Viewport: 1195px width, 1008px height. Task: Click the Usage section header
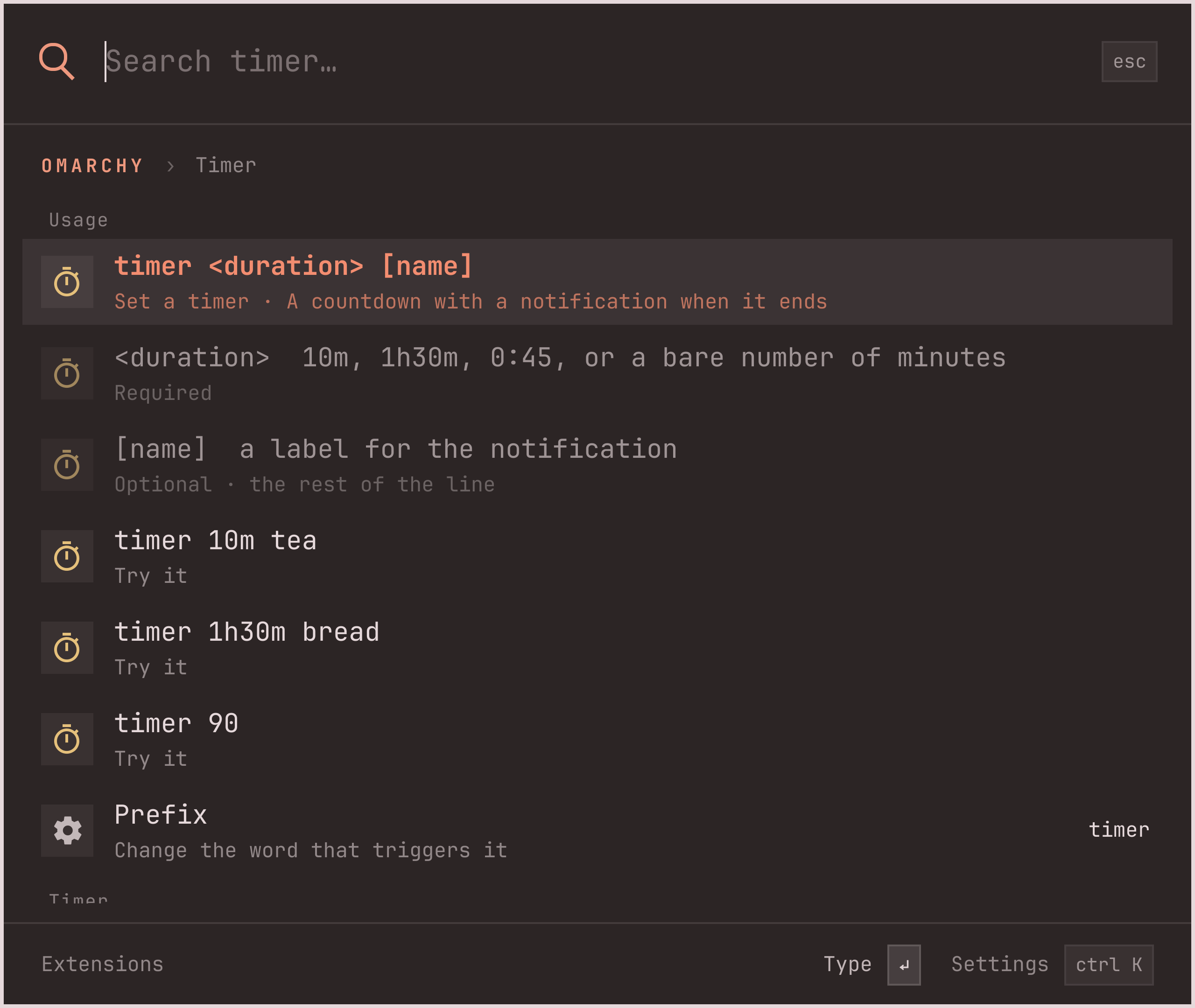tap(78, 221)
